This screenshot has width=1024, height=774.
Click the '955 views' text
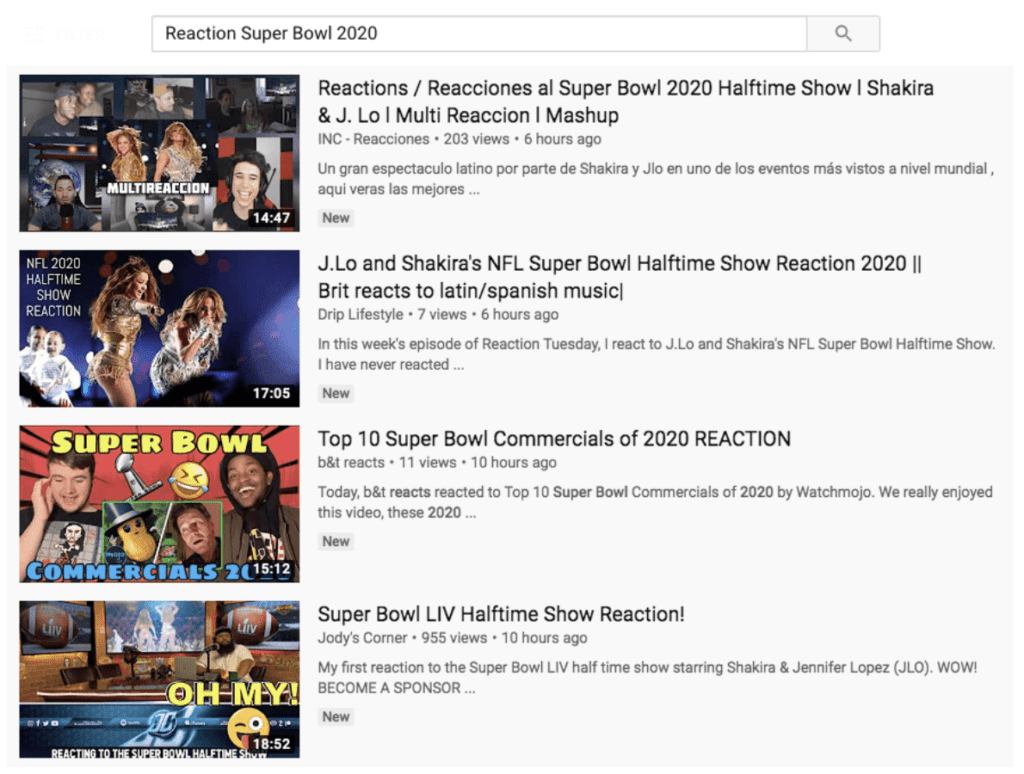pos(454,637)
